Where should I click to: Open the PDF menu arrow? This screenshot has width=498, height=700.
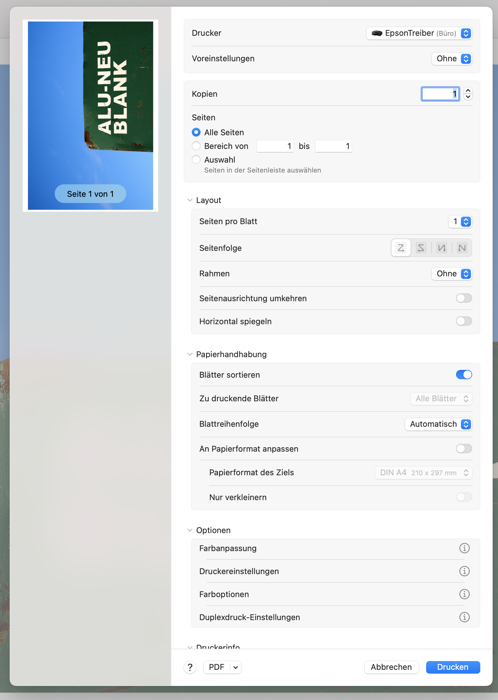point(236,667)
